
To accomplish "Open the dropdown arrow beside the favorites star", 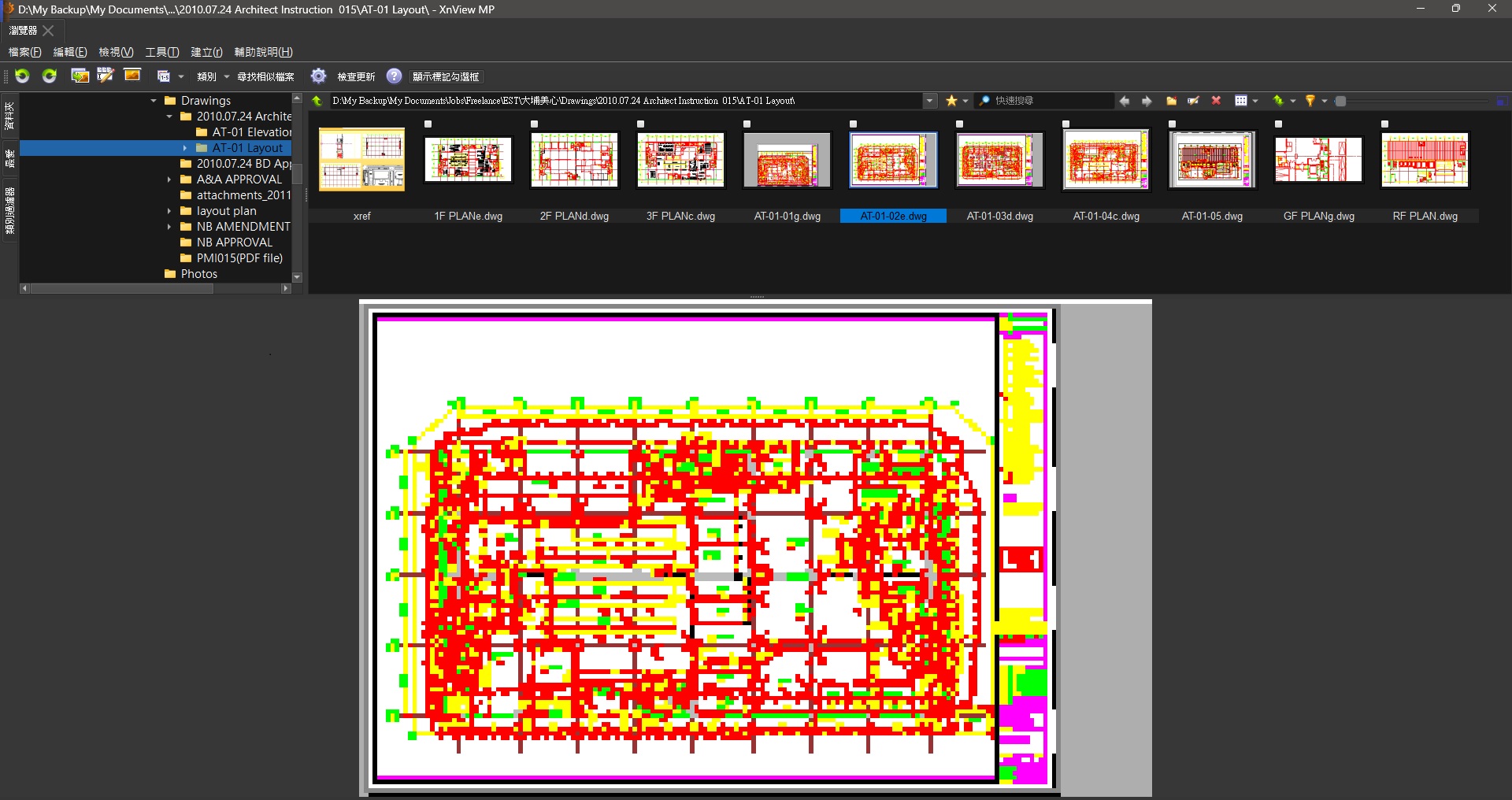I will tap(965, 102).
